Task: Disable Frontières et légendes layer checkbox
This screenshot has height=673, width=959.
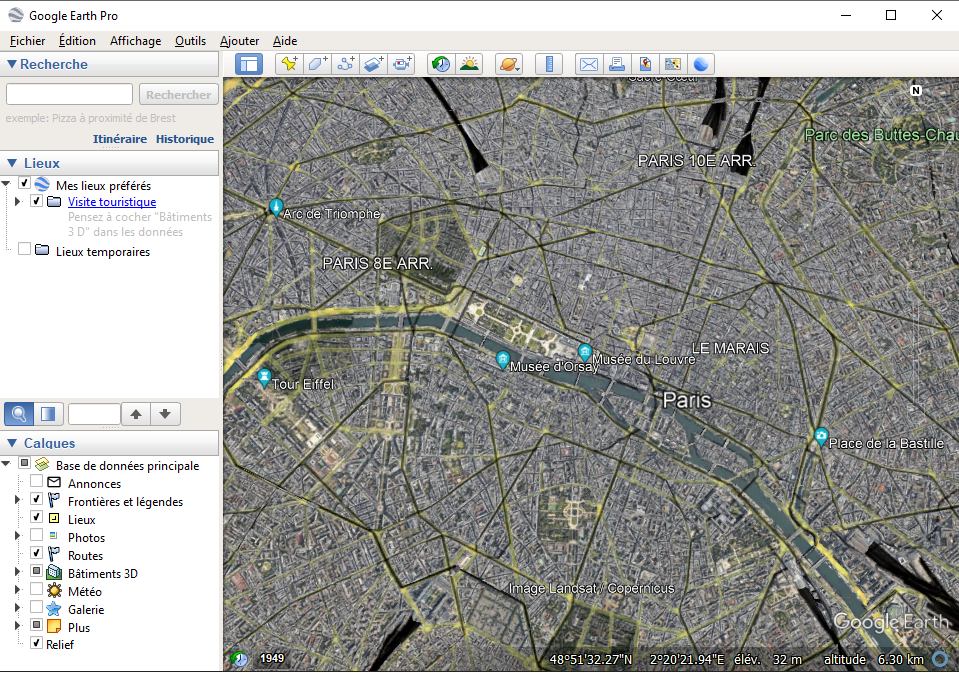Action: 37,499
